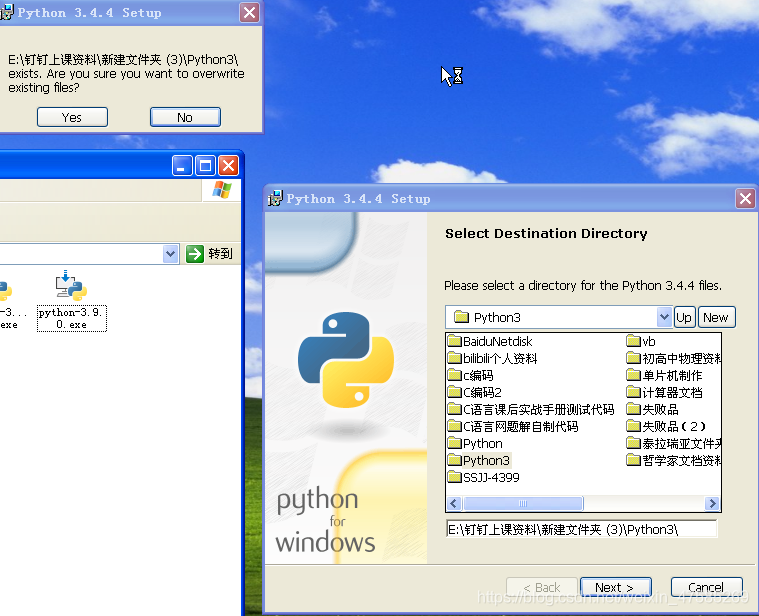The height and width of the screenshot is (616, 759).
Task: Create a new folder with New button
Action: [716, 317]
